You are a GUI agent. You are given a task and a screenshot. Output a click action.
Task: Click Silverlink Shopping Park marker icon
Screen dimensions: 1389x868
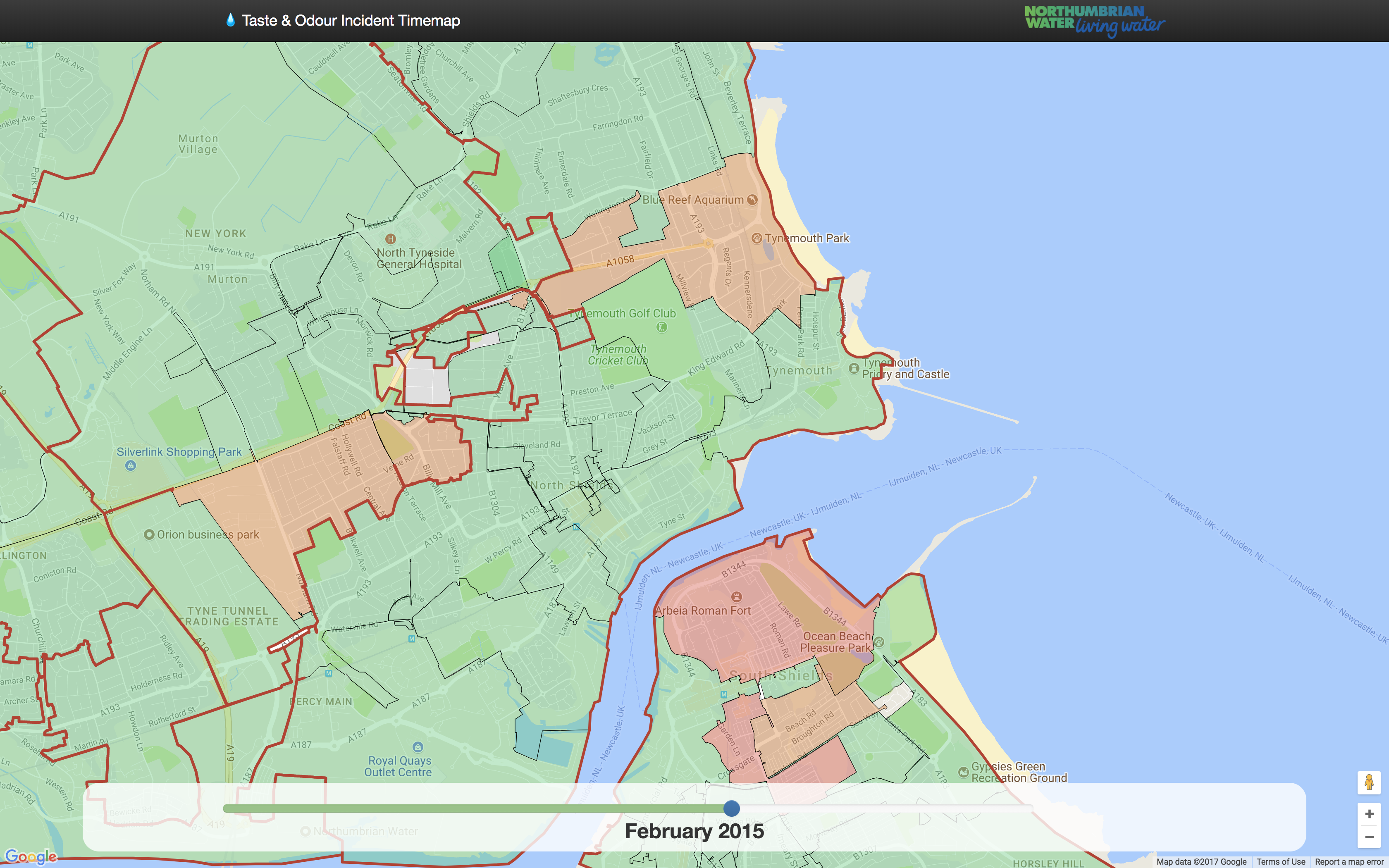click(x=130, y=465)
